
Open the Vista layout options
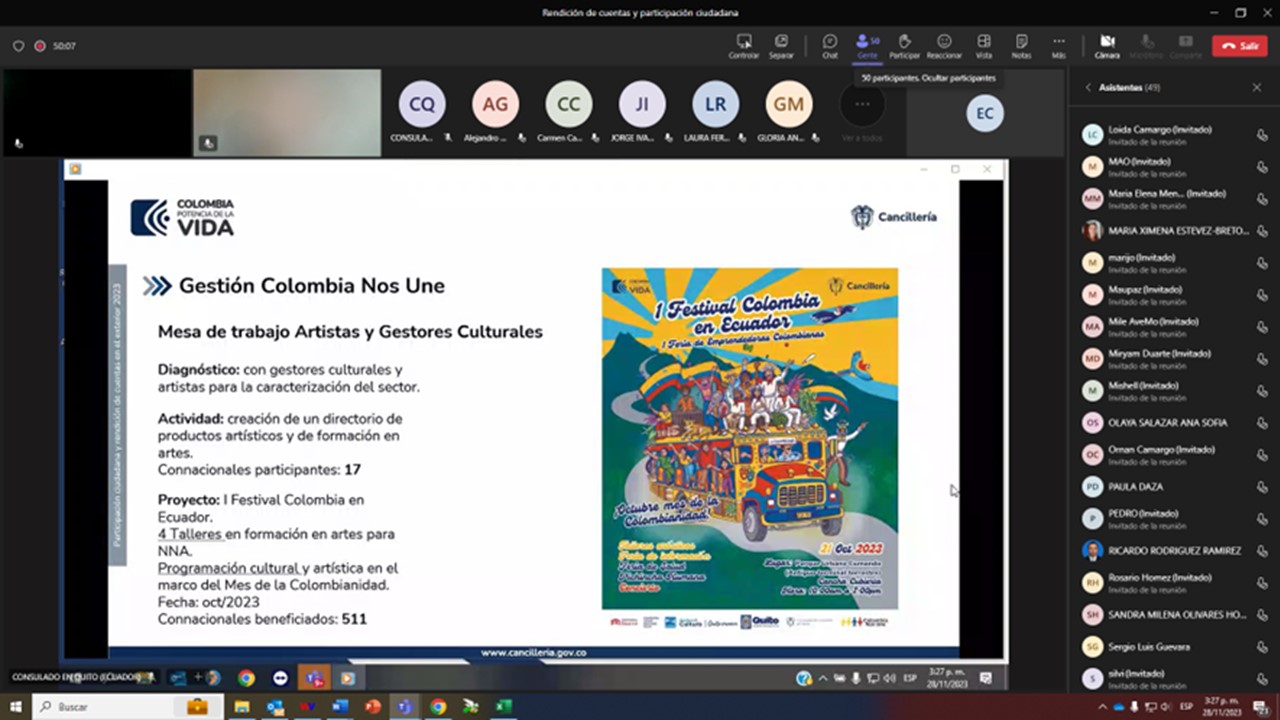[x=984, y=46]
